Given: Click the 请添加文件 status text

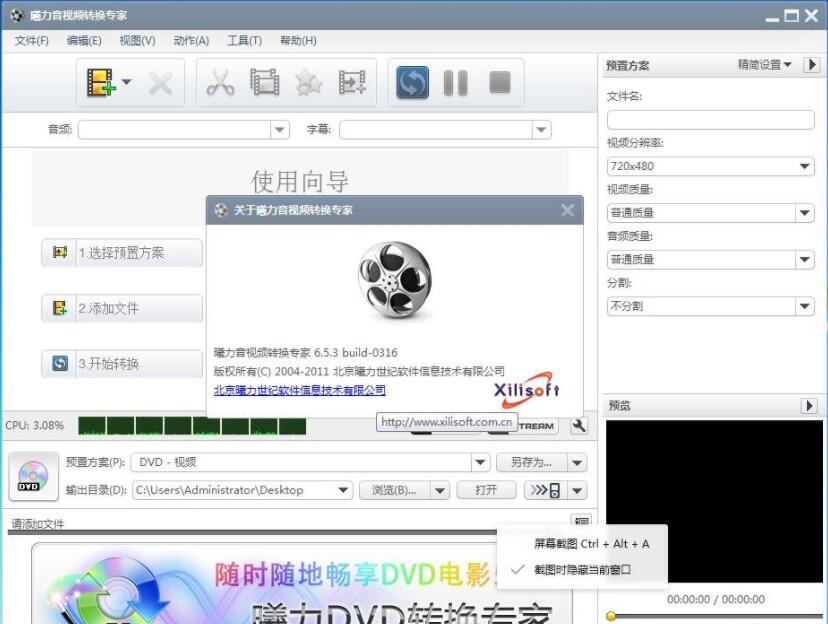Looking at the screenshot, I should tap(37, 524).
